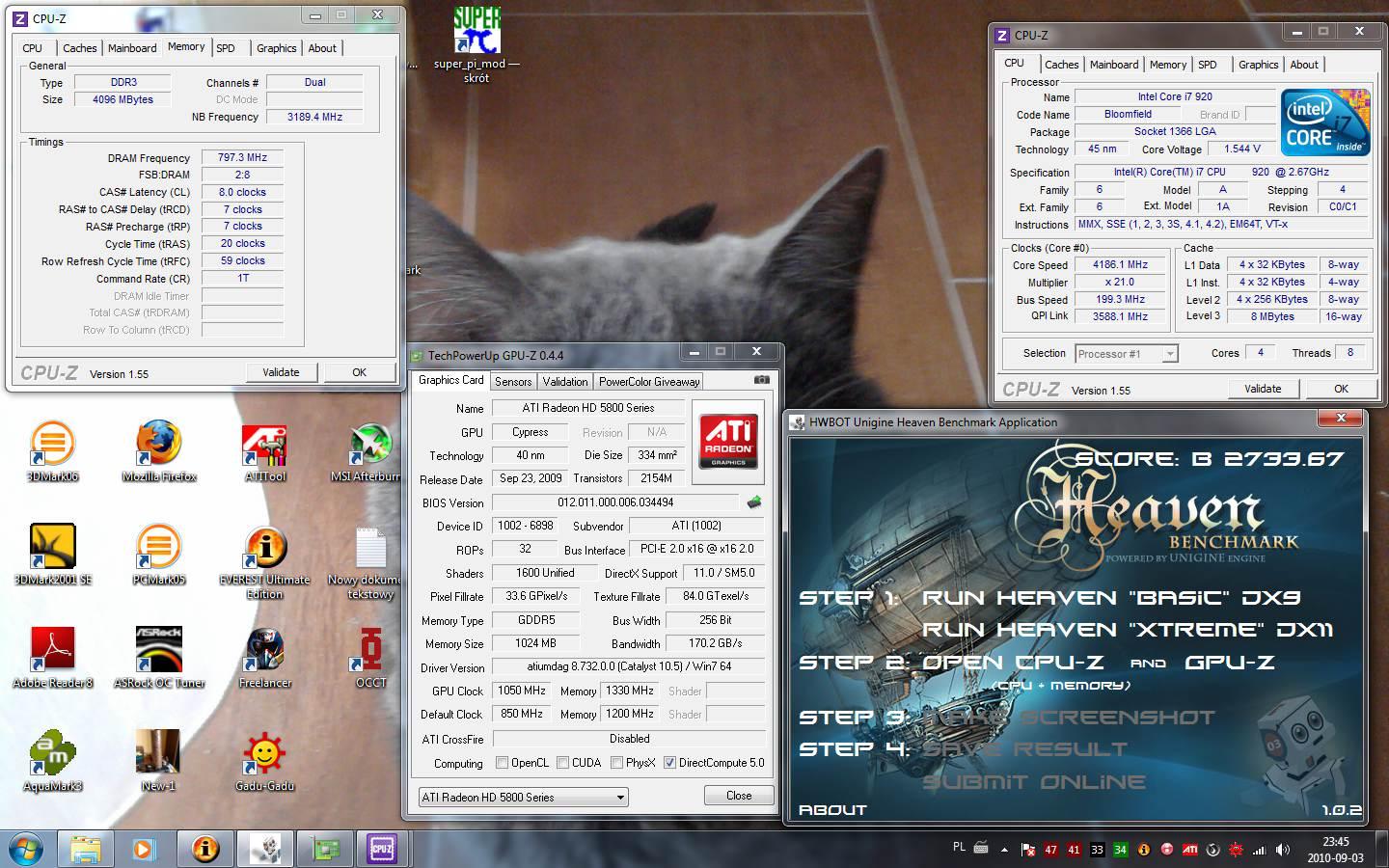Click the GPU Clock 1050 MHz field

tap(522, 691)
